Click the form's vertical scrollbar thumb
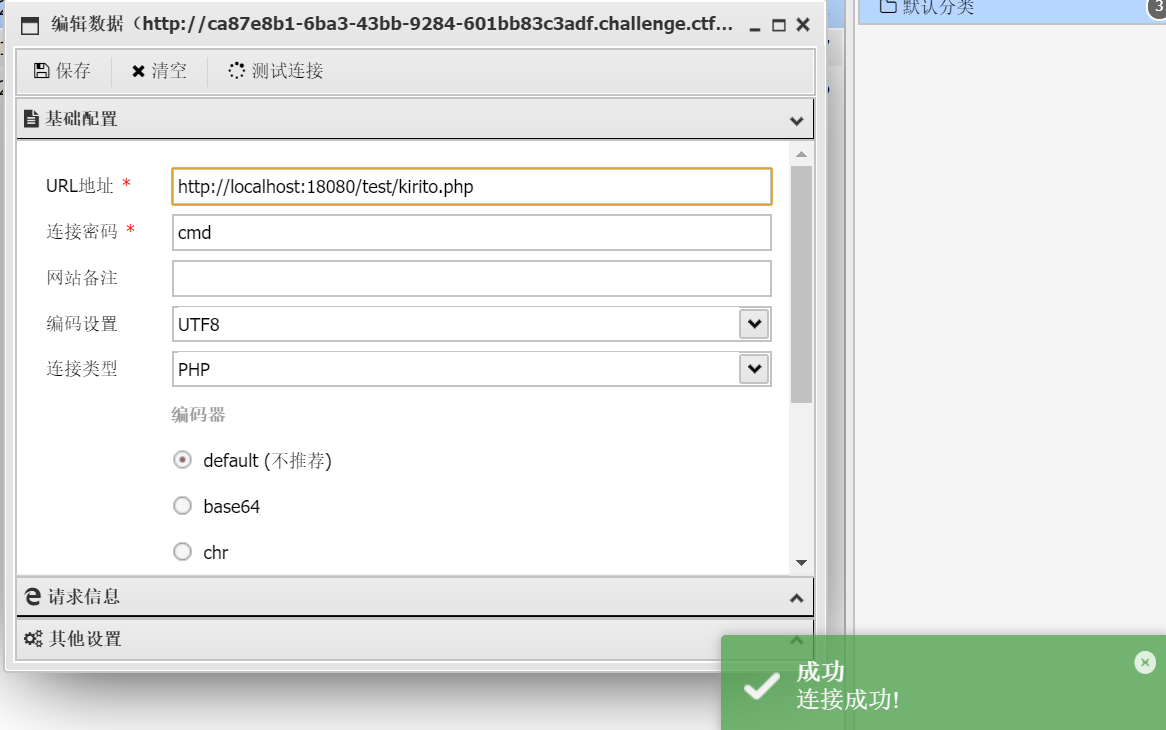Viewport: 1166px width, 730px height. click(x=801, y=285)
